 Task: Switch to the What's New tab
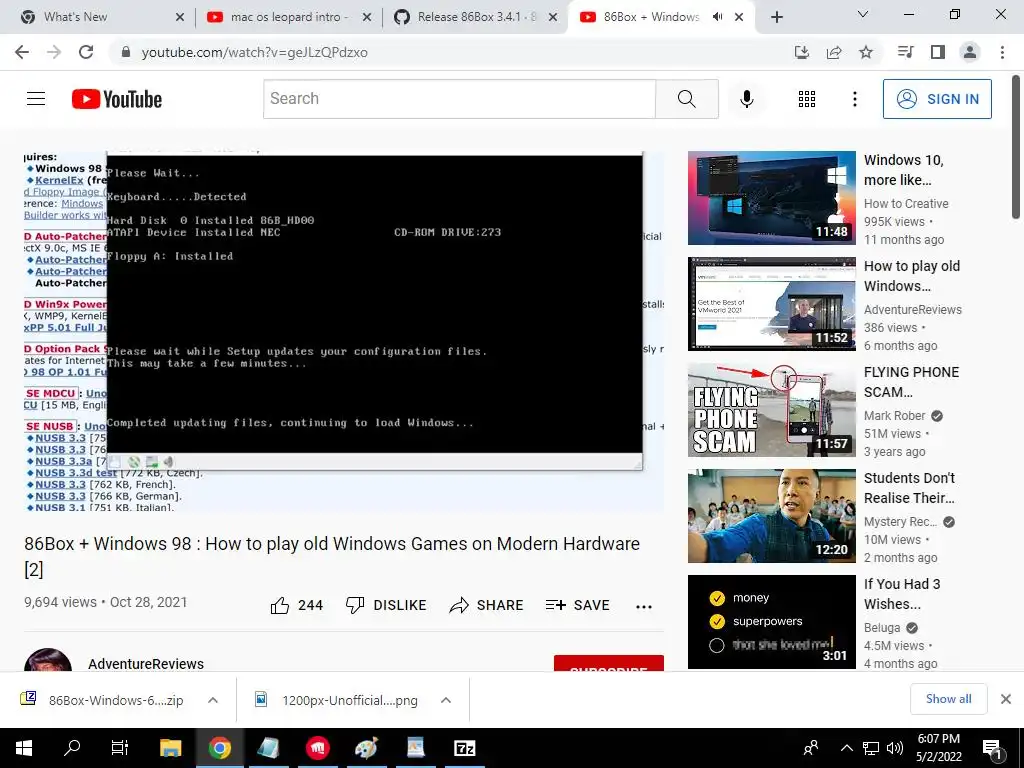pyautogui.click(x=101, y=17)
